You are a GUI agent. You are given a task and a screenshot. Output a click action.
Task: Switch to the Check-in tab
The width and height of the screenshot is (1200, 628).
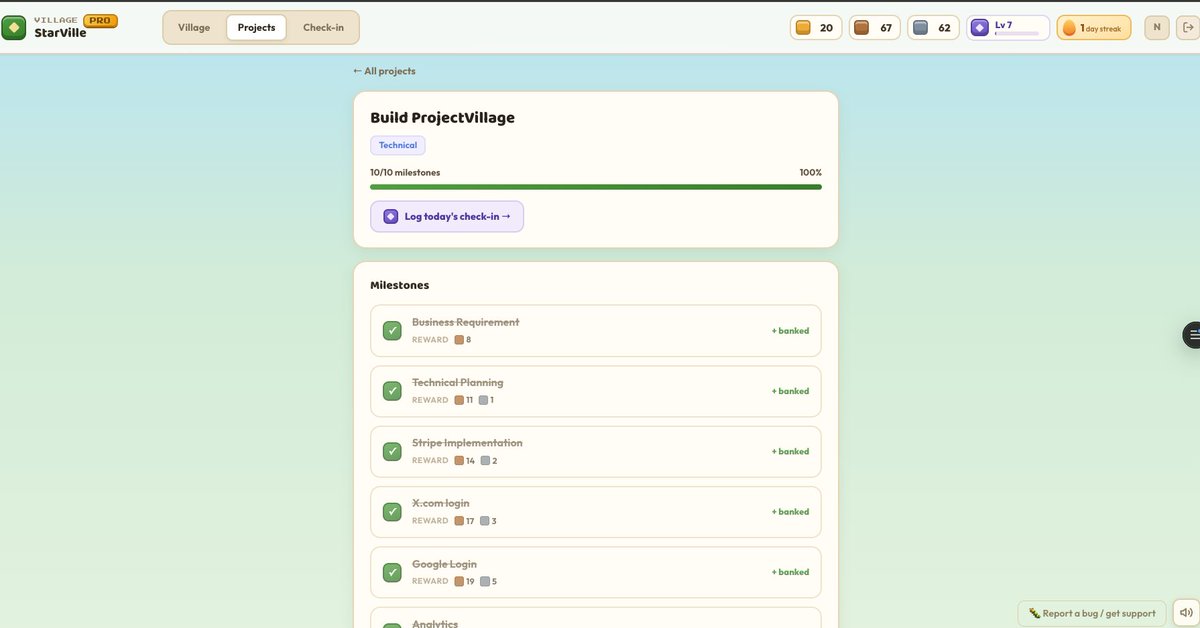pyautogui.click(x=323, y=28)
